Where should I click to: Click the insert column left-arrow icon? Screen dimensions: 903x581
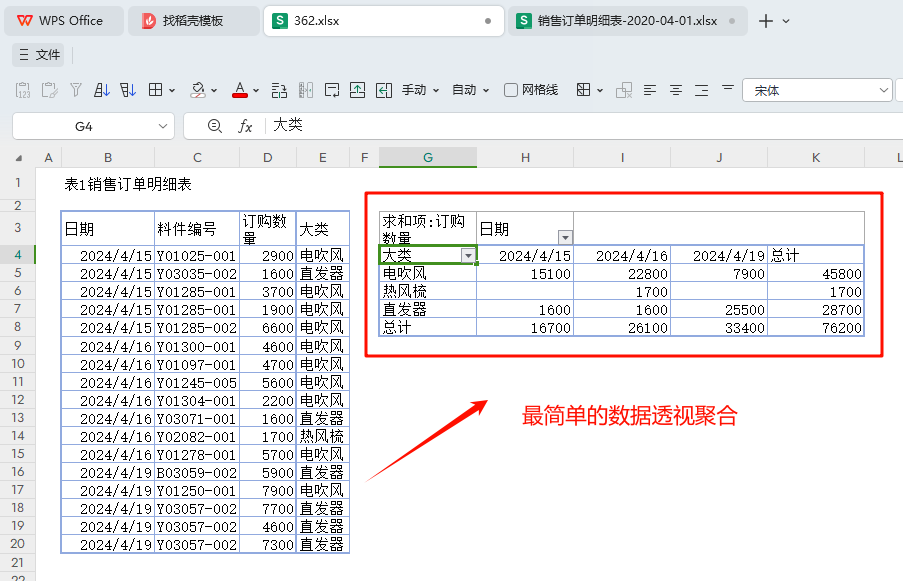tap(384, 90)
